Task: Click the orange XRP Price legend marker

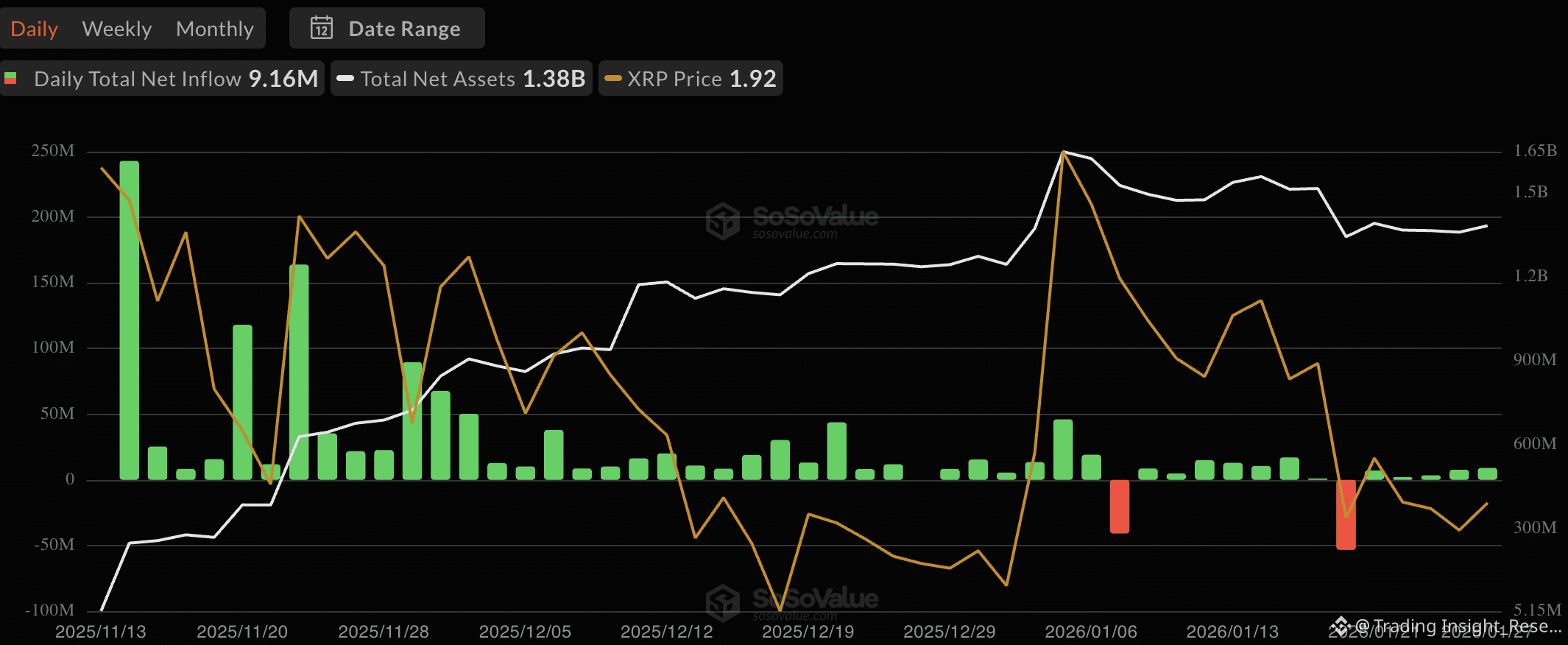Action: (612, 78)
